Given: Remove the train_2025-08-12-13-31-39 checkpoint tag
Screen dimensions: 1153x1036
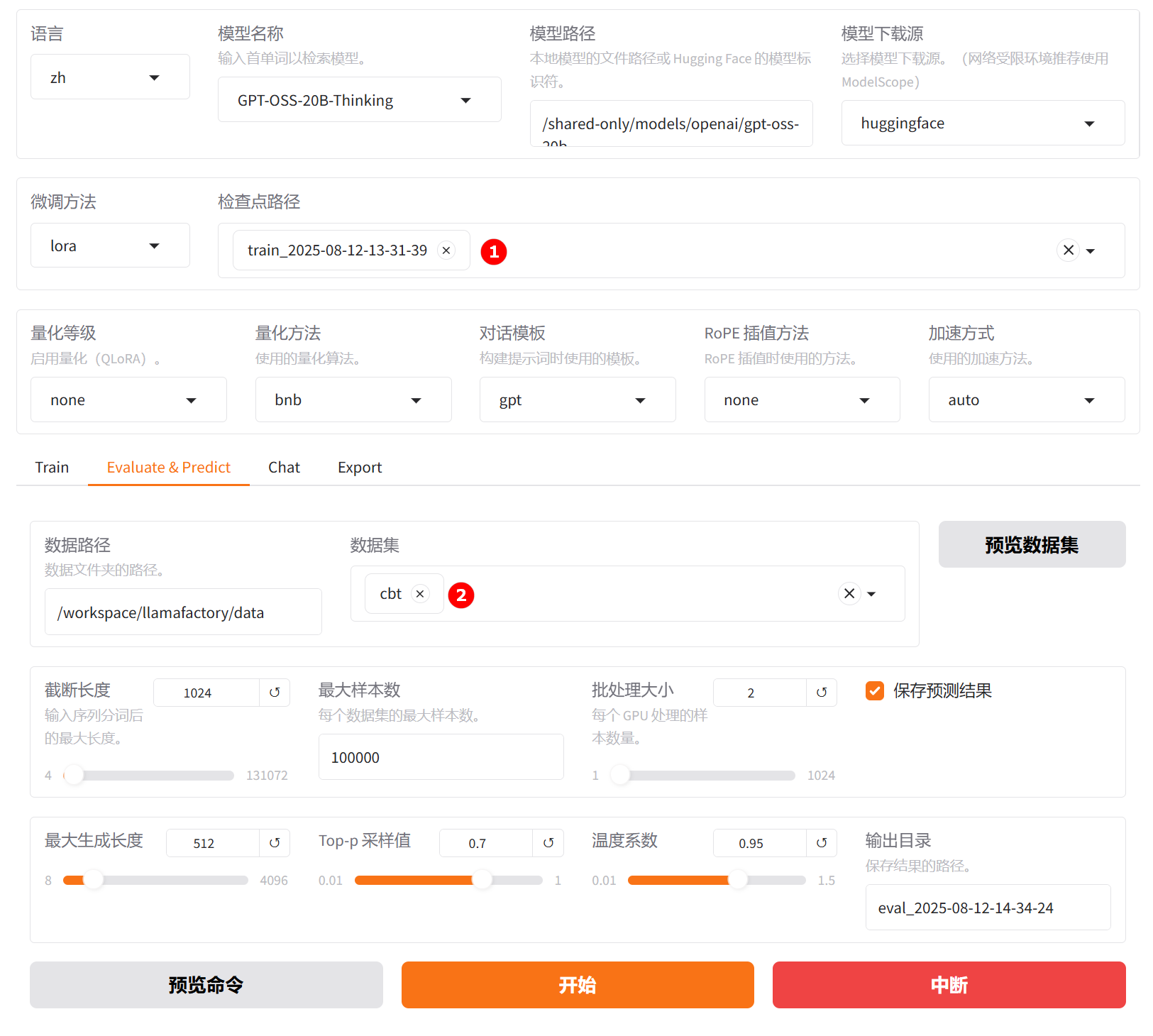Looking at the screenshot, I should [x=446, y=250].
